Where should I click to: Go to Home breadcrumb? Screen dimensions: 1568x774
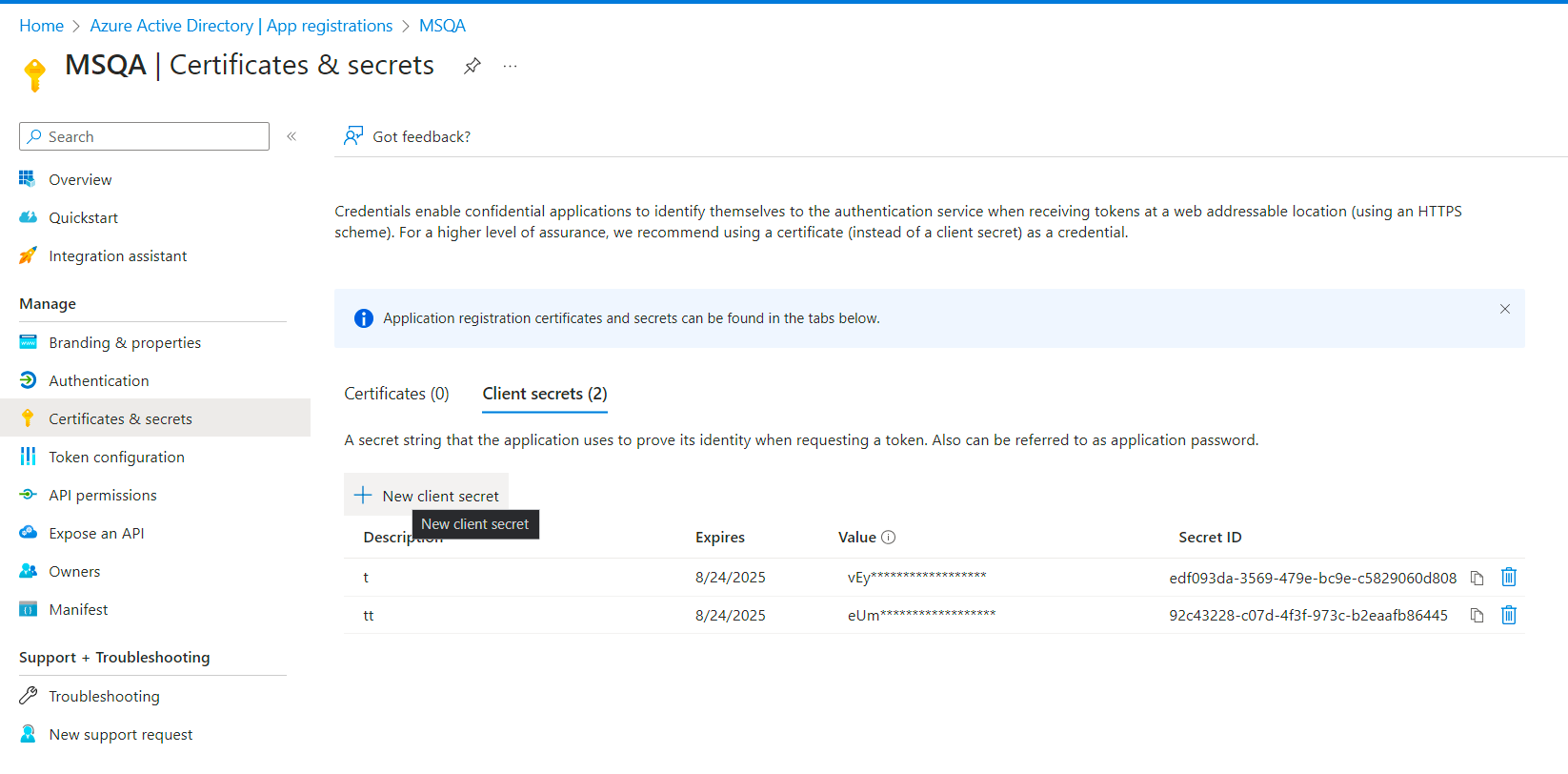(x=41, y=26)
